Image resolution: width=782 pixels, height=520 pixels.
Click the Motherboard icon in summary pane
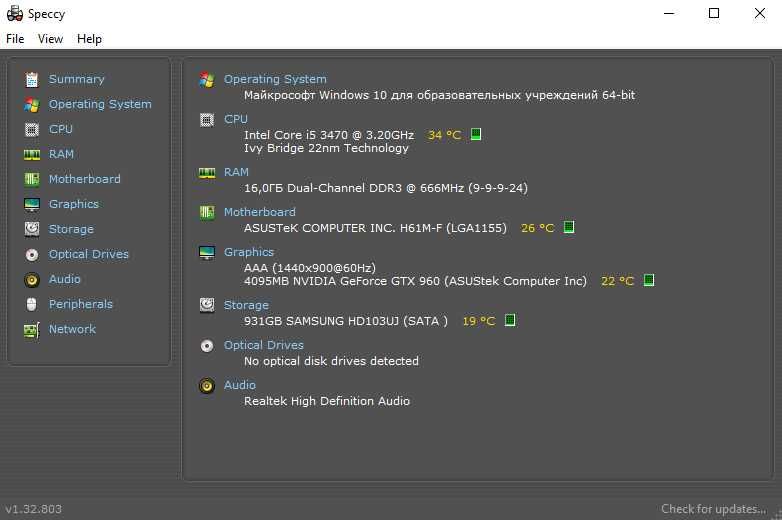[x=207, y=212]
